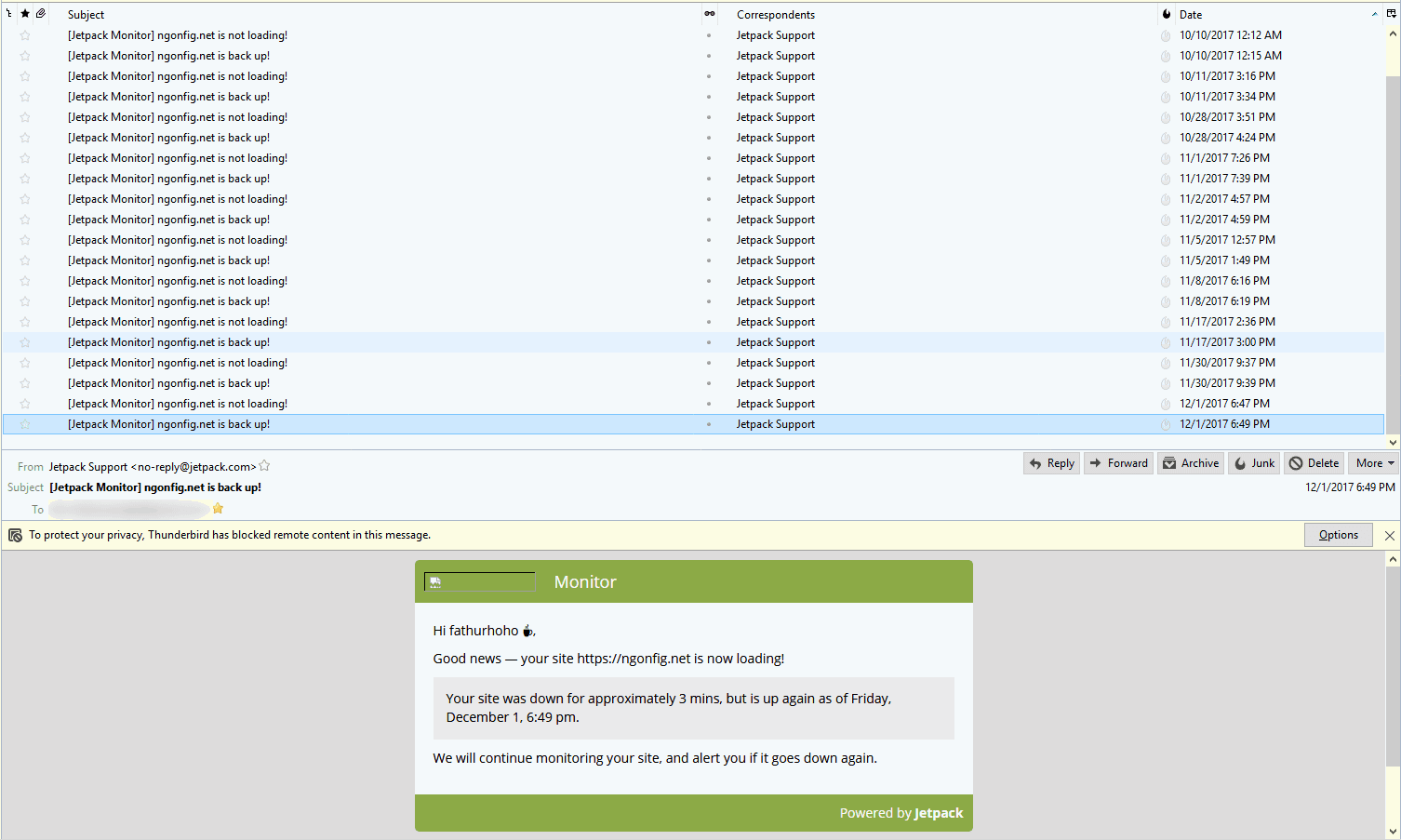The height and width of the screenshot is (840, 1401).
Task: Sort by the Date column header
Action: [1279, 14]
